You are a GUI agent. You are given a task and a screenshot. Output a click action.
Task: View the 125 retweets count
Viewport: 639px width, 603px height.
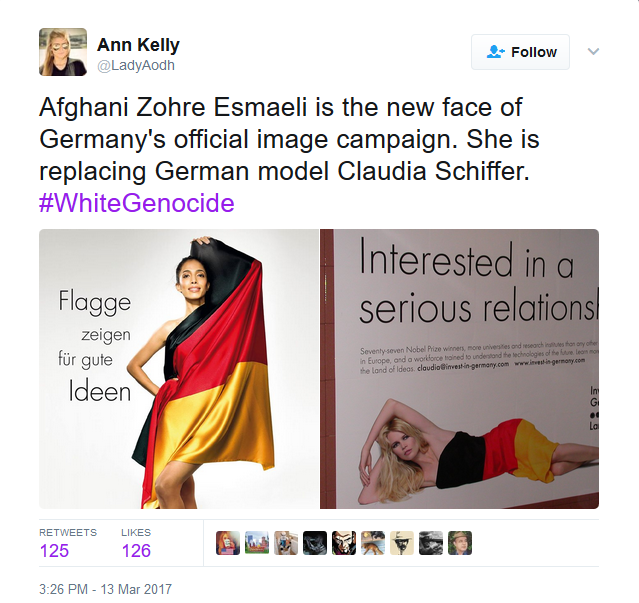[54, 551]
